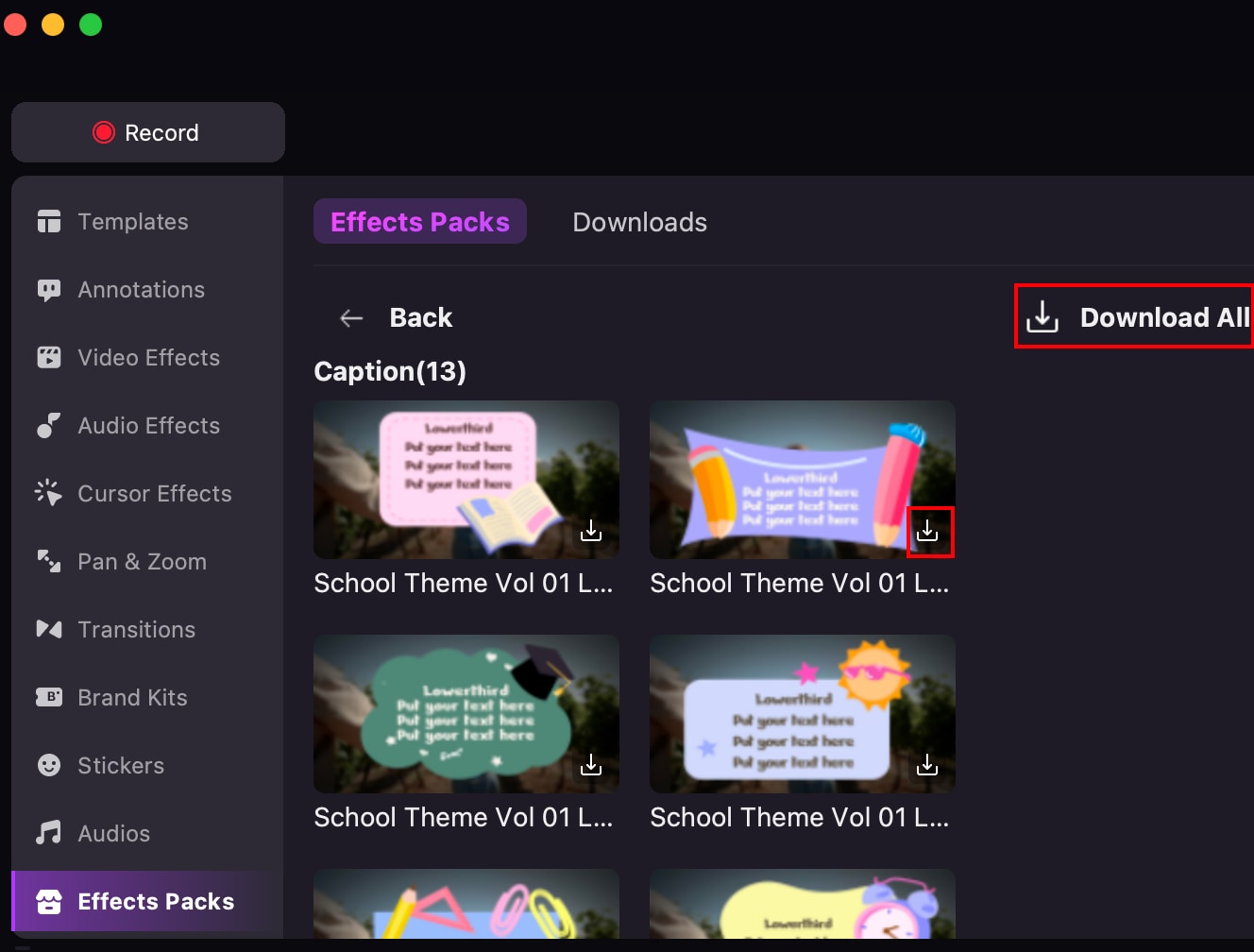1254x952 pixels.
Task: Download the pencil banner caption effect
Action: pos(928,531)
